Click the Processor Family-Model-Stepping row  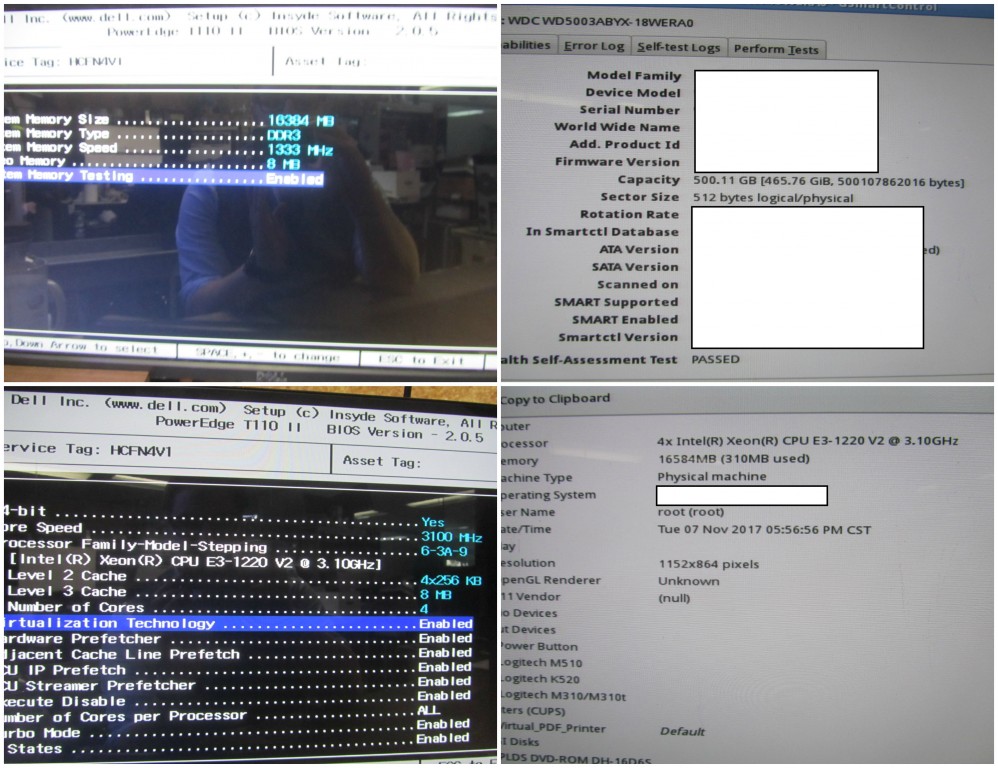236,547
